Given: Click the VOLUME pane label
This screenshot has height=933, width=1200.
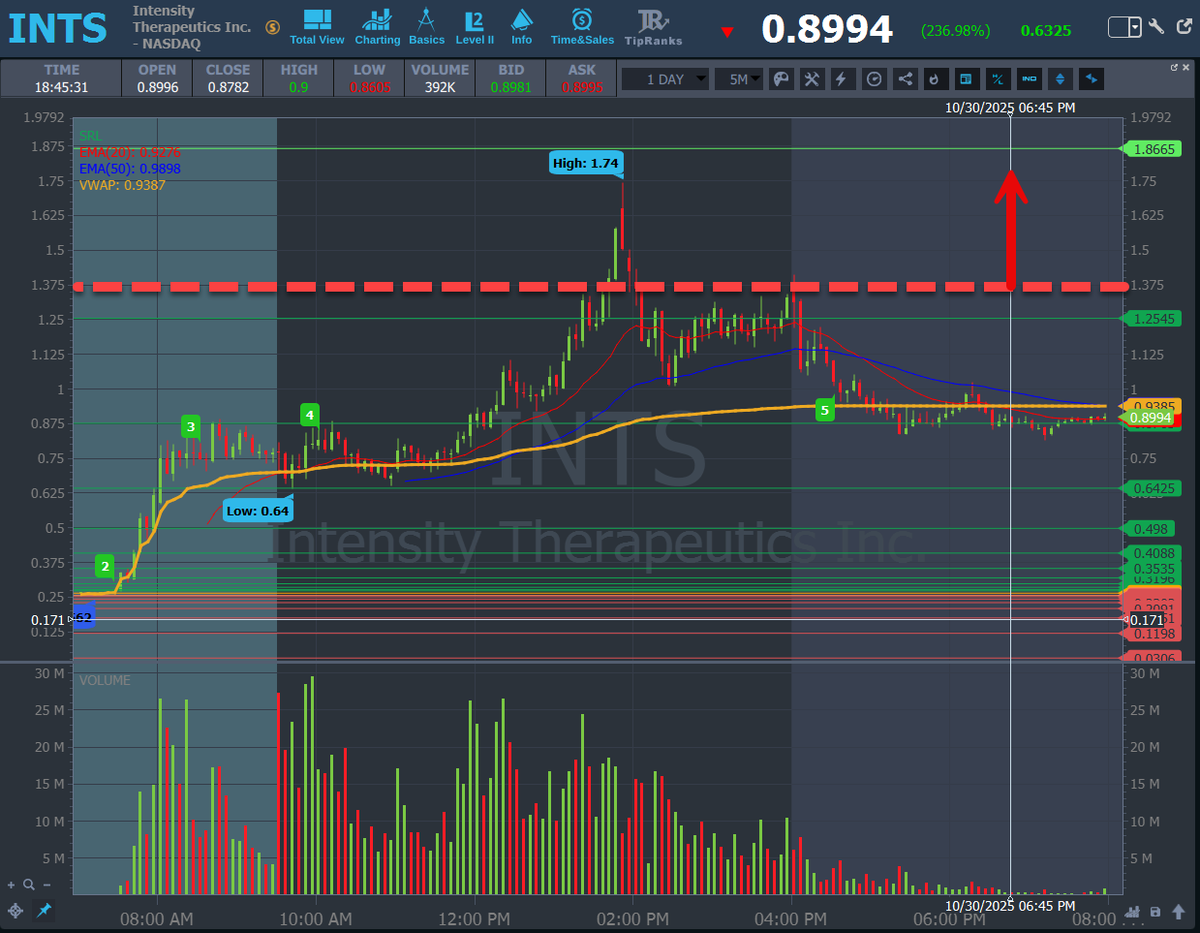Looking at the screenshot, I should [x=104, y=681].
